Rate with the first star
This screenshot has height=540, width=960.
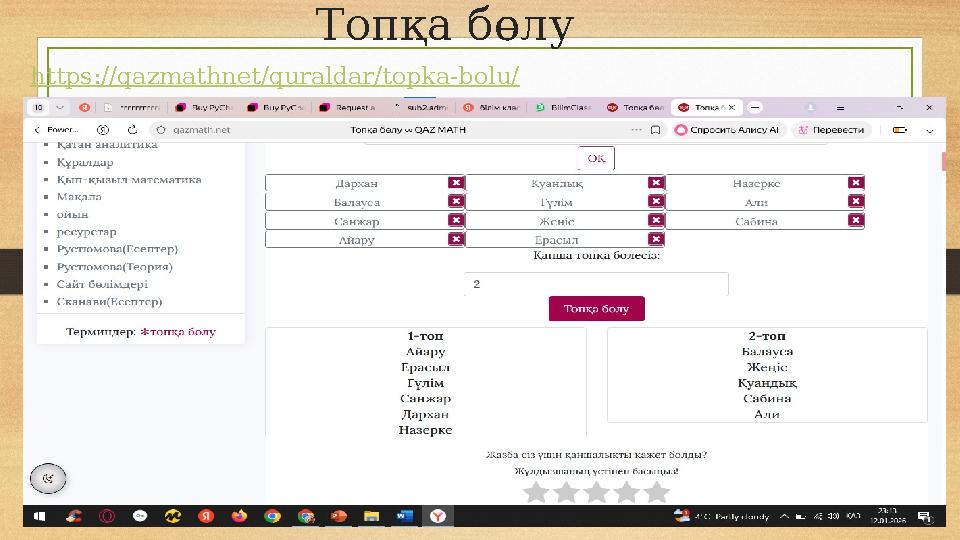click(x=536, y=492)
